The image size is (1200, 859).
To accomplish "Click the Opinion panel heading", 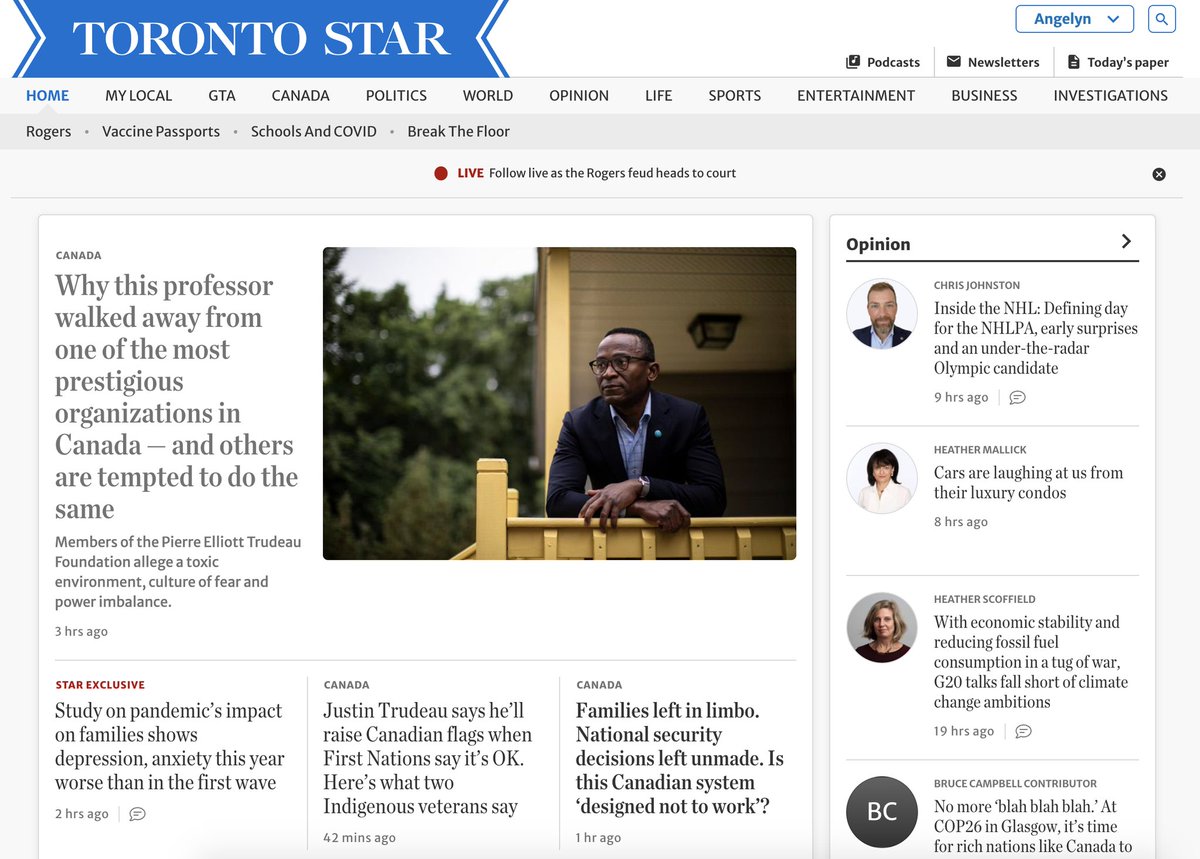I will [x=878, y=244].
